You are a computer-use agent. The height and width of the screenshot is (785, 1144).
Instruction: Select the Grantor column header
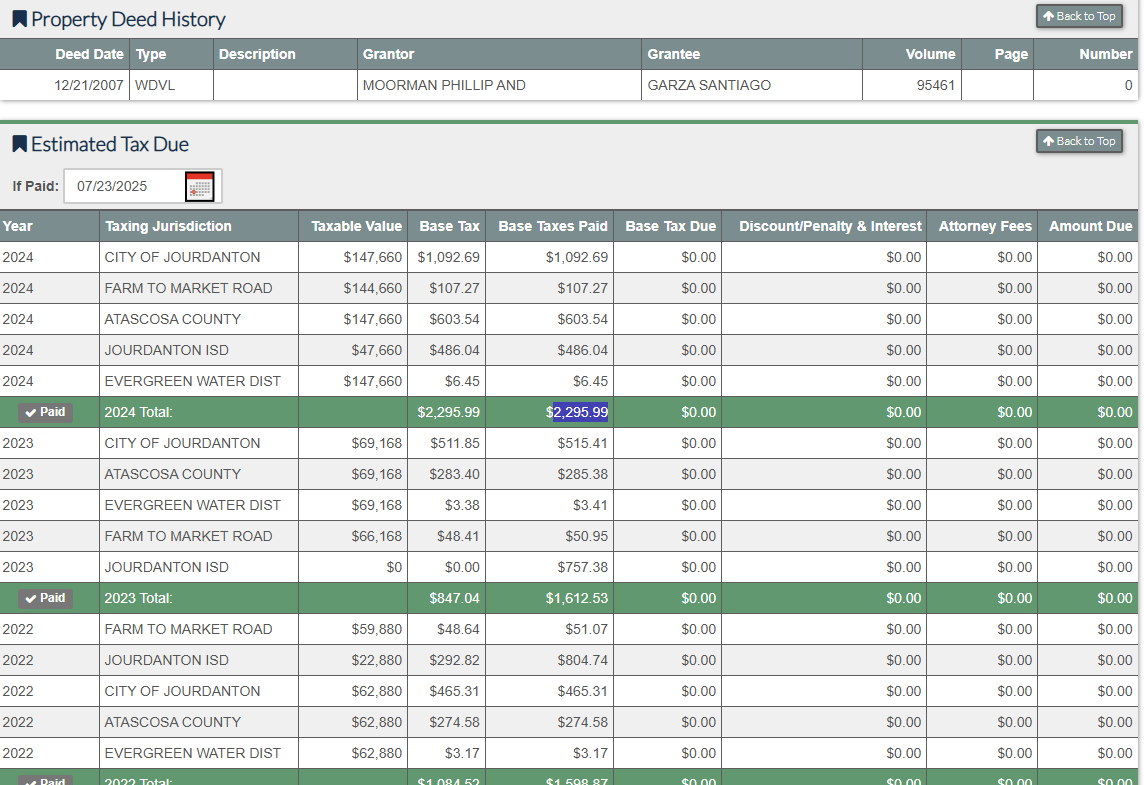[x=388, y=54]
